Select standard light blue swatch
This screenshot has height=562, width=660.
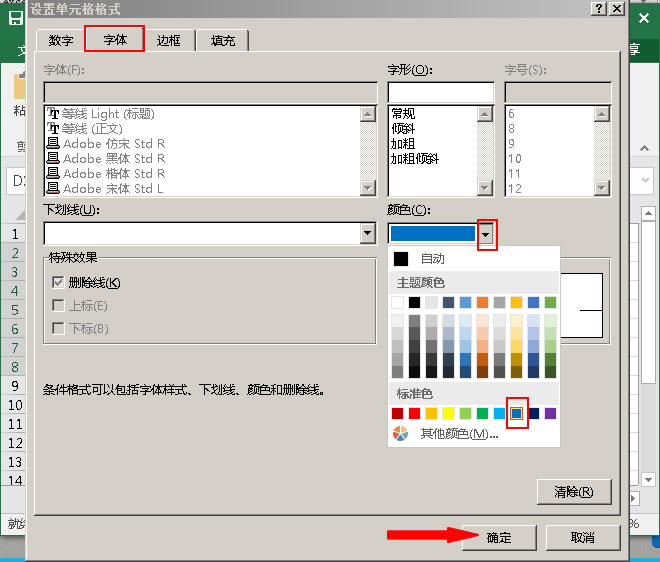pyautogui.click(x=499, y=413)
